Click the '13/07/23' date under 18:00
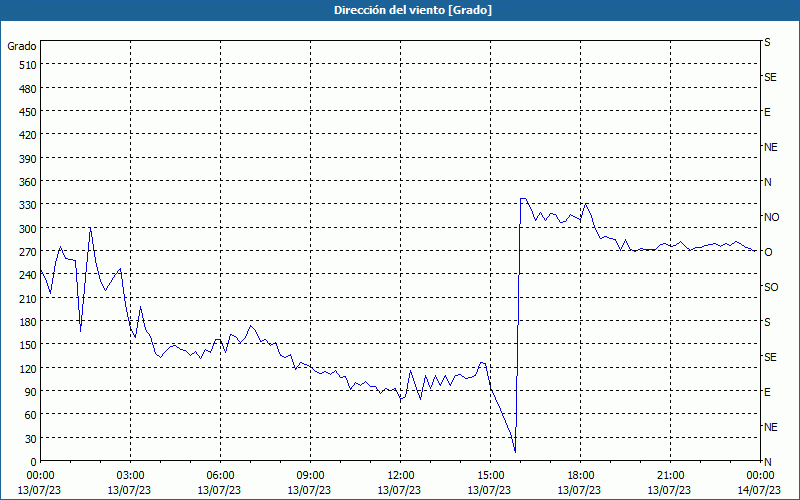 click(x=580, y=490)
